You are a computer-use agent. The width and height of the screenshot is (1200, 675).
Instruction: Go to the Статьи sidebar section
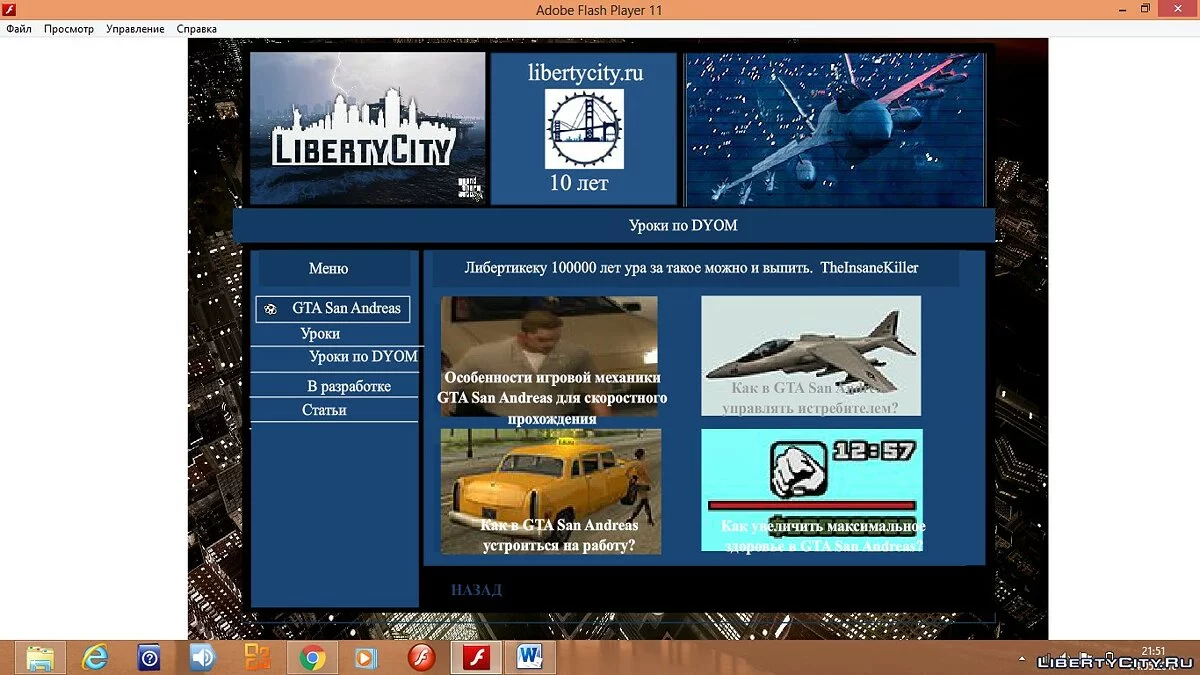click(324, 410)
